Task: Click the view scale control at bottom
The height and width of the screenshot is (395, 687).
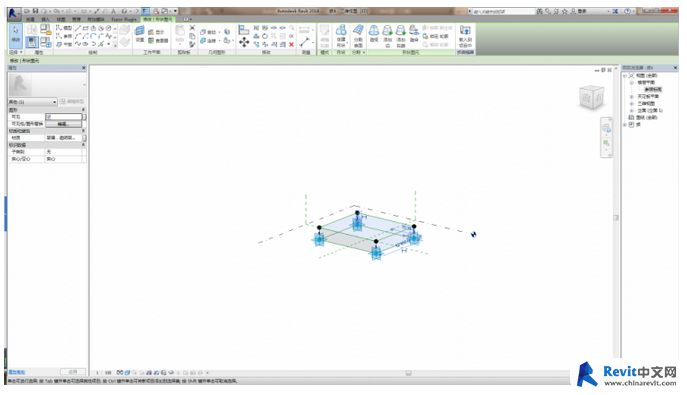Action: (104, 373)
